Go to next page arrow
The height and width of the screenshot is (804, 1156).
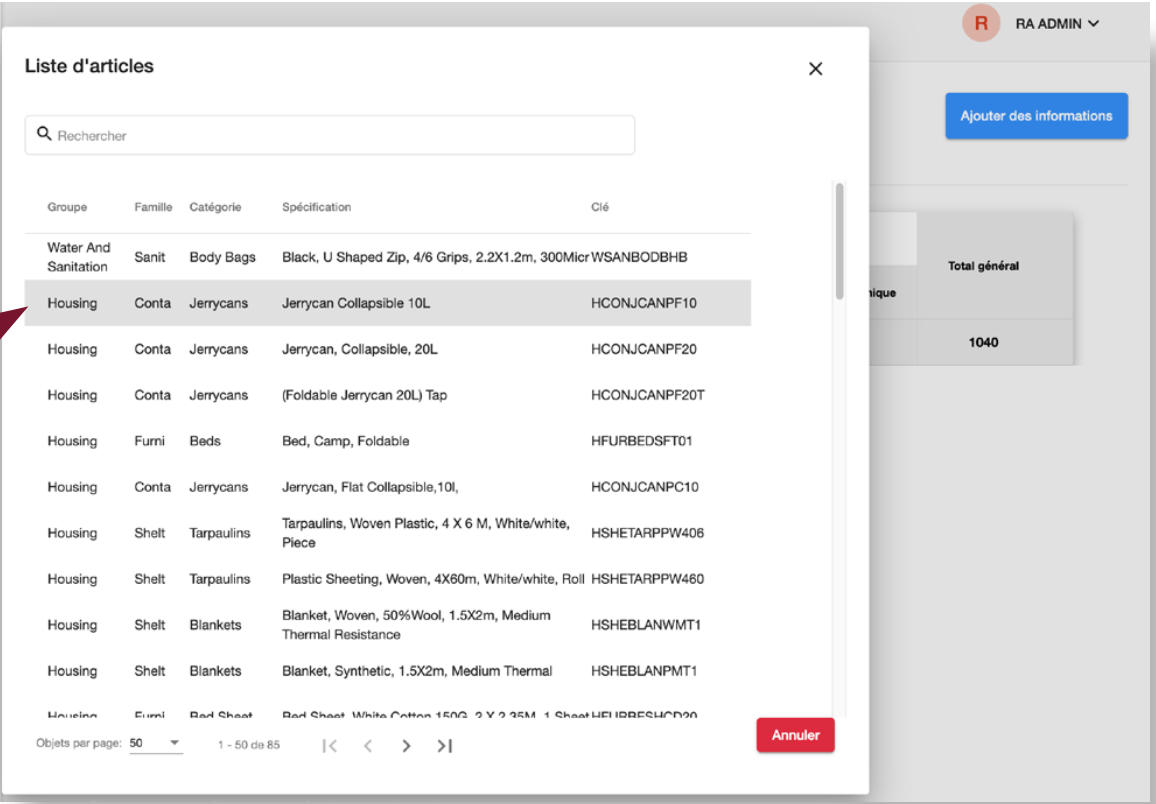[x=406, y=746]
